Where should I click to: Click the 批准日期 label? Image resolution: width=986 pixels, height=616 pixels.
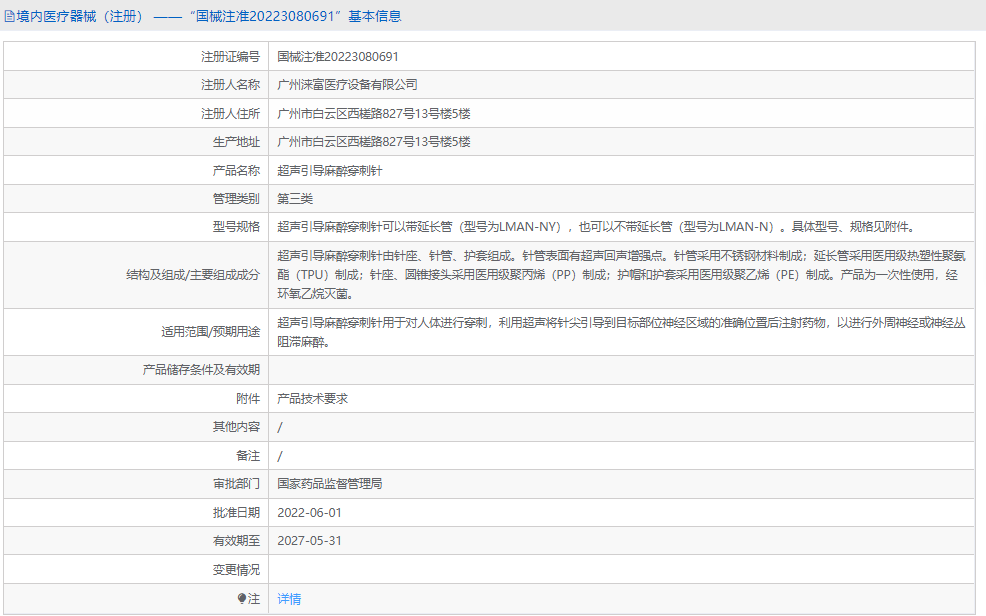236,513
